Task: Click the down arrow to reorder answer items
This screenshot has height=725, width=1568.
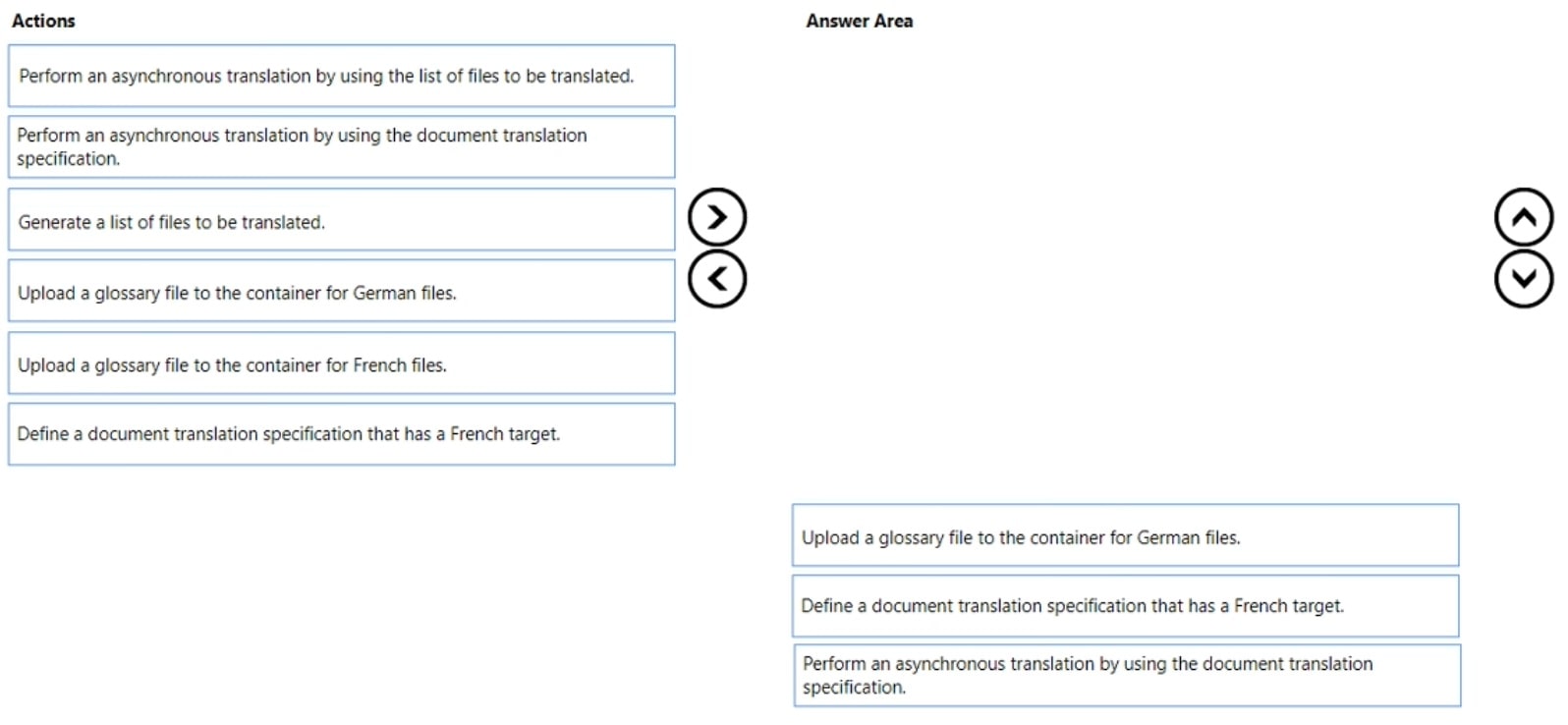Action: point(1524,278)
